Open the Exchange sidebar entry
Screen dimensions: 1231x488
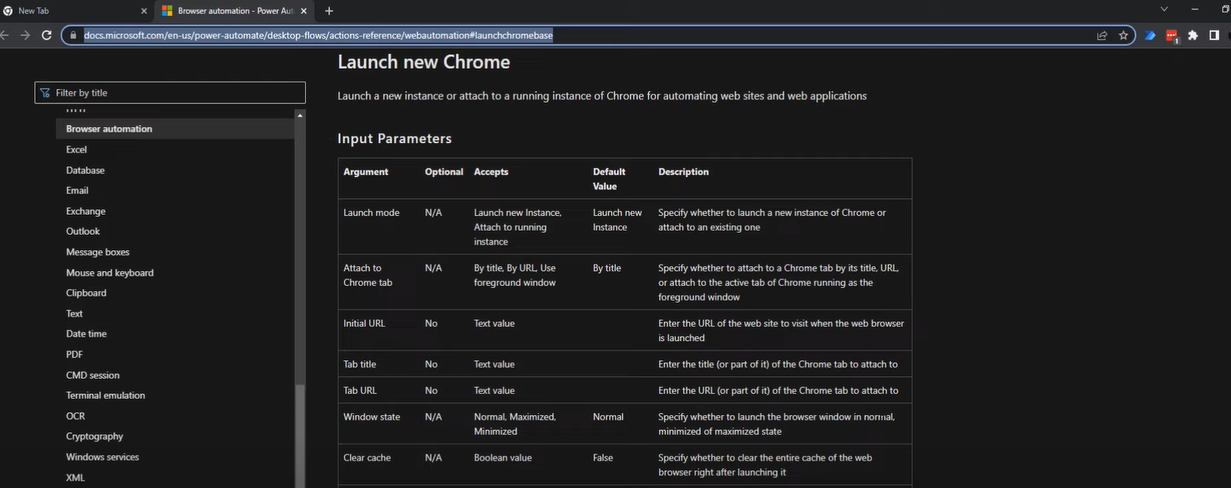click(x=86, y=211)
